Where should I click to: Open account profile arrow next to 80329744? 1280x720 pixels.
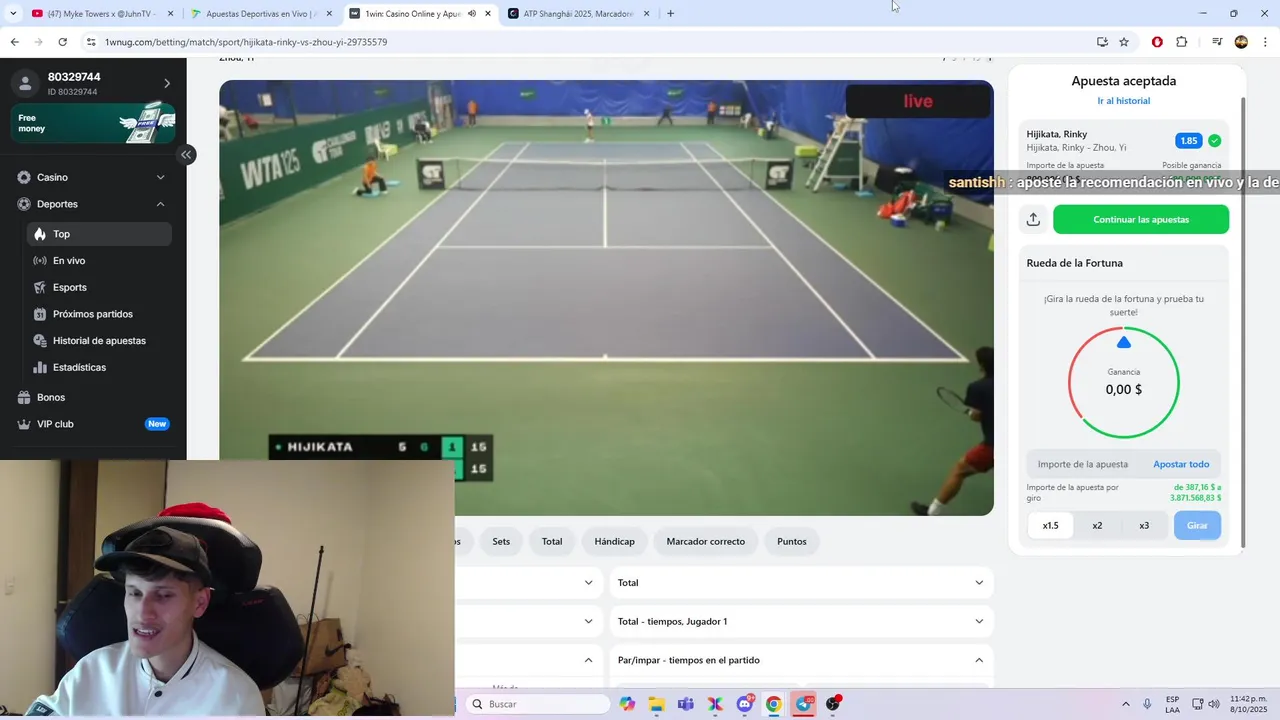coord(167,83)
